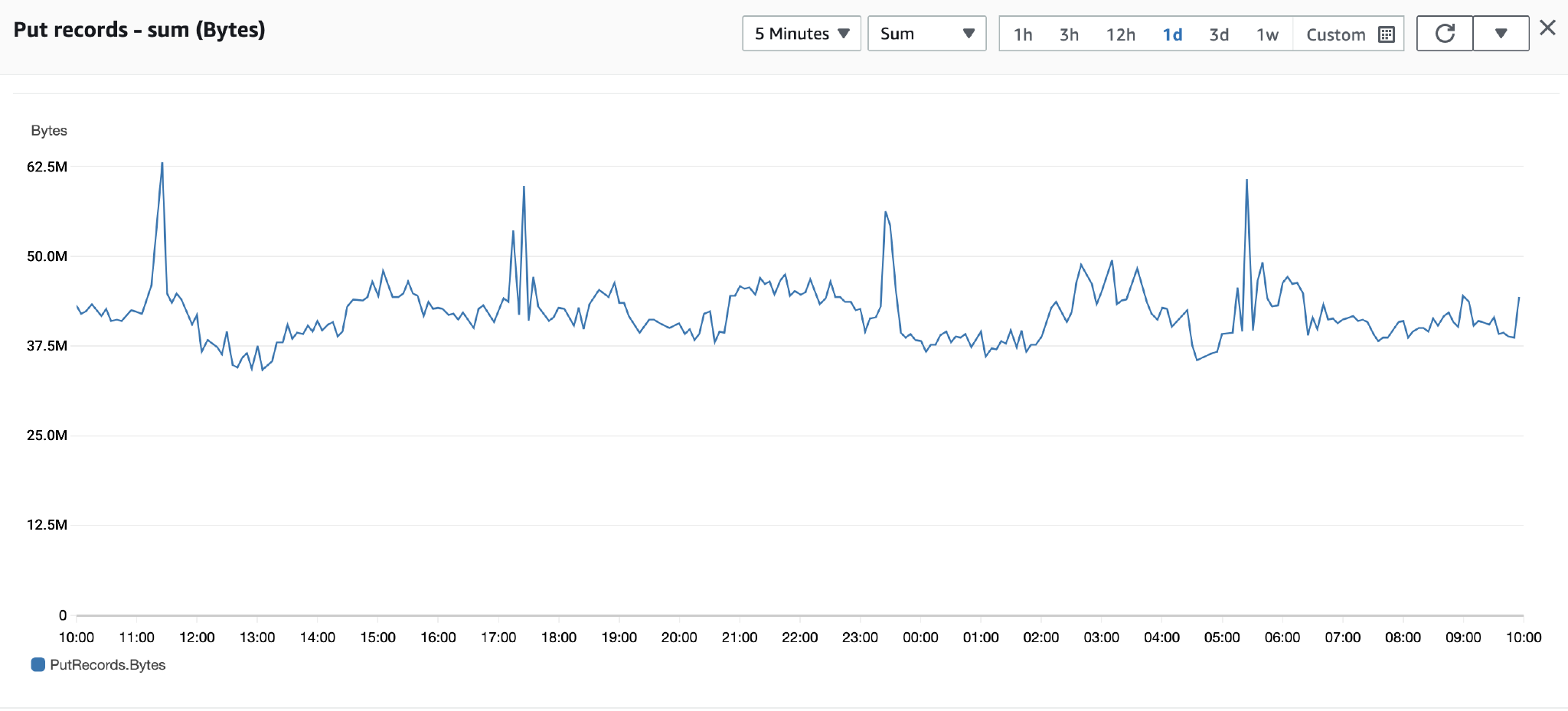This screenshot has width=1568, height=711.
Task: Click the 50.0M y-axis label
Action: tap(47, 256)
